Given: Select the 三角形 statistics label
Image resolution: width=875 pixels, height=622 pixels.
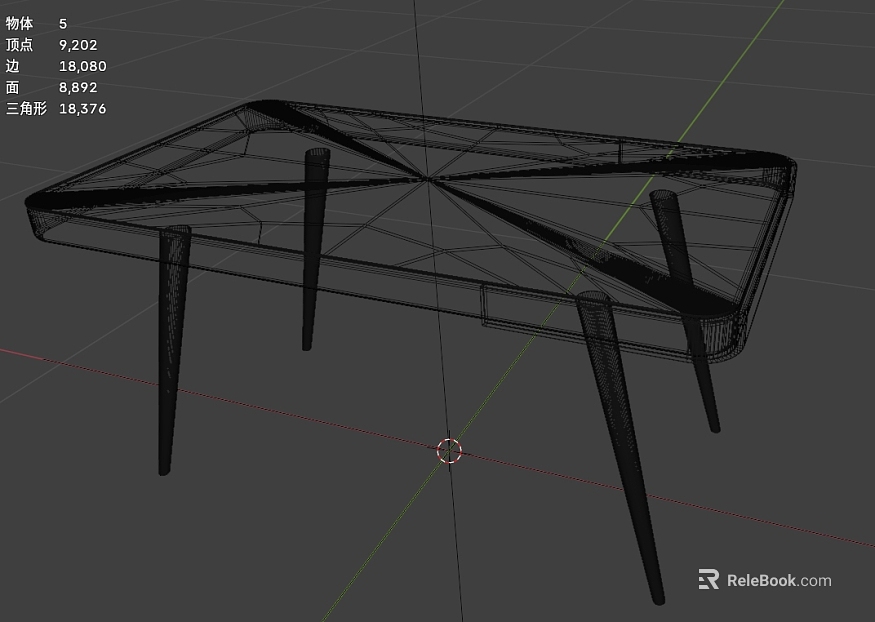Looking at the screenshot, I should tap(26, 108).
